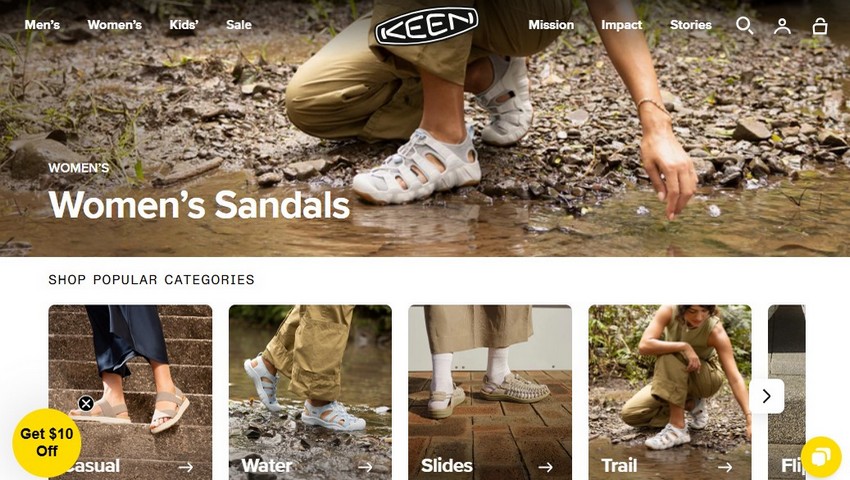Open the Men's menu
This screenshot has width=850, height=480.
42,25
